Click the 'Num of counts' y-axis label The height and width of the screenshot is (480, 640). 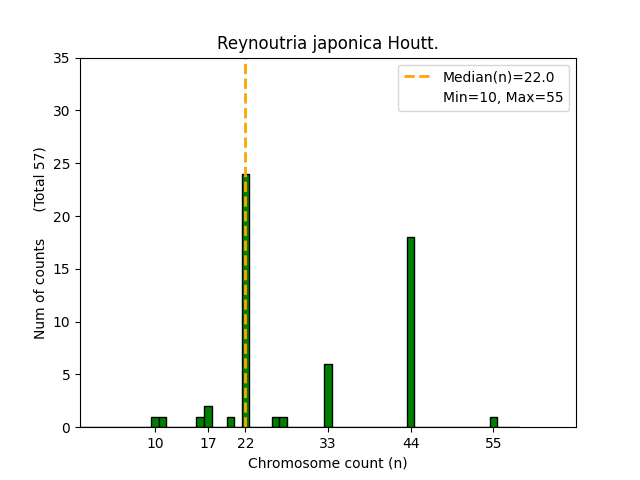coord(40,289)
